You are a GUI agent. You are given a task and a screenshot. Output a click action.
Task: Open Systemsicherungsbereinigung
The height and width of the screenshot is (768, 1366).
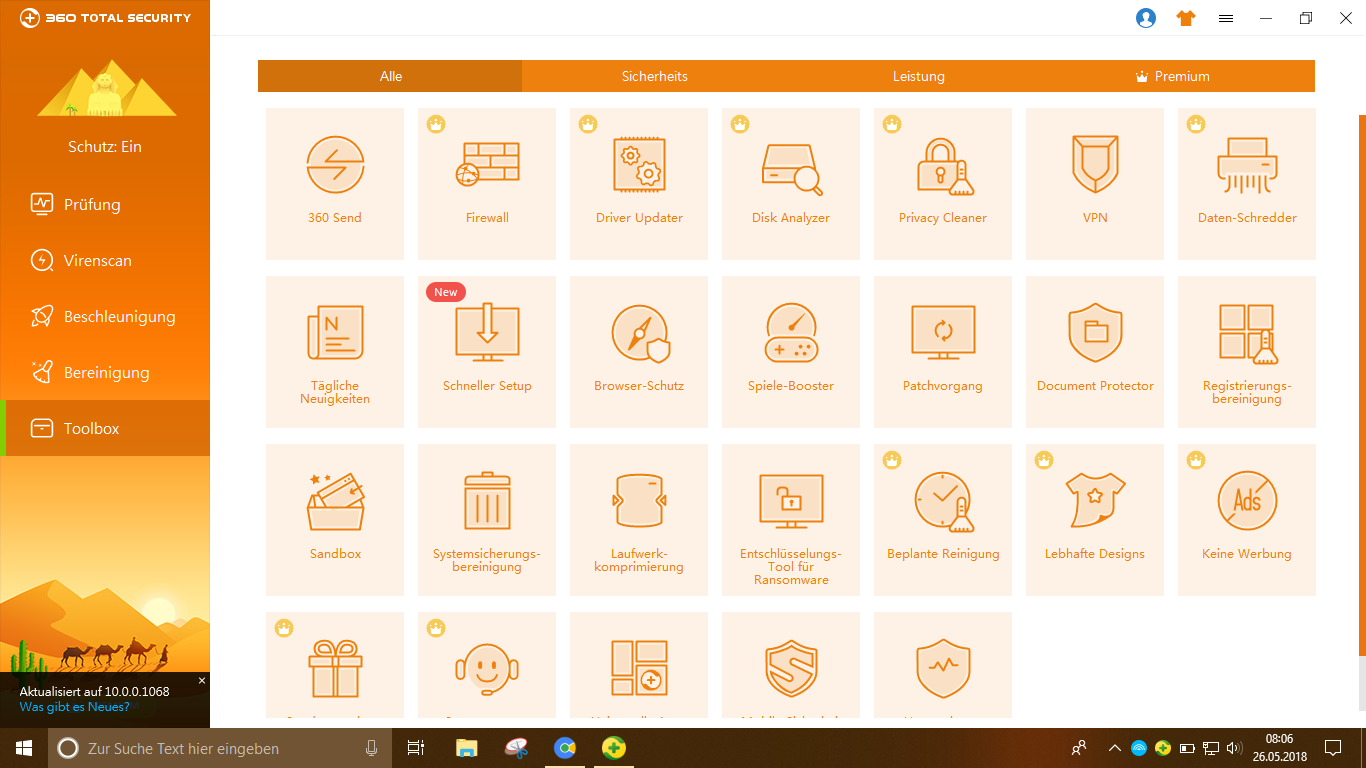487,520
